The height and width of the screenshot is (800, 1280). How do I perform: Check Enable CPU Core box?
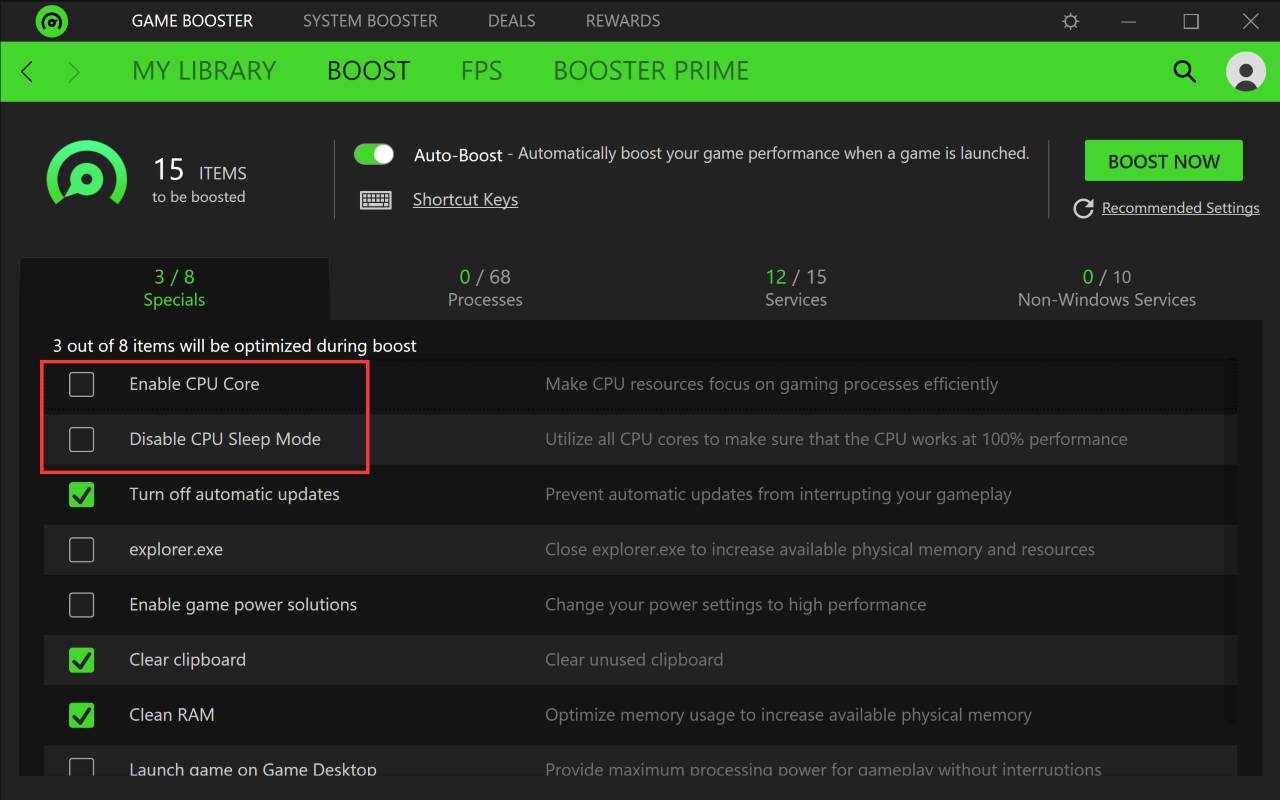81,384
